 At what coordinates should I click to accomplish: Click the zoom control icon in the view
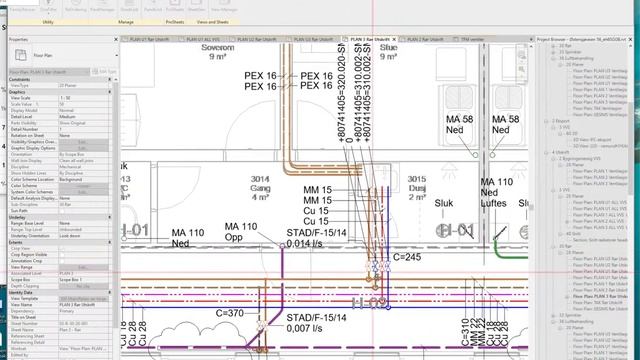(x=522, y=70)
